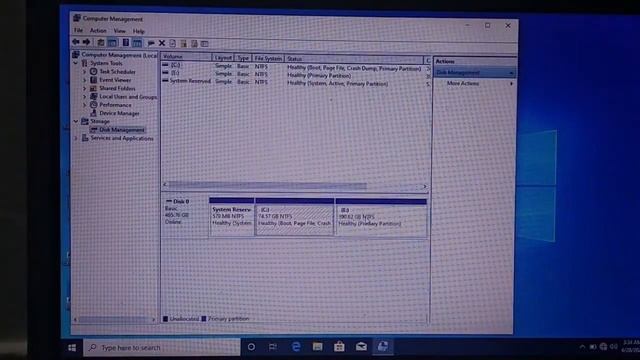The height and width of the screenshot is (360, 640).
Task: Open the File menu
Action: [78, 30]
